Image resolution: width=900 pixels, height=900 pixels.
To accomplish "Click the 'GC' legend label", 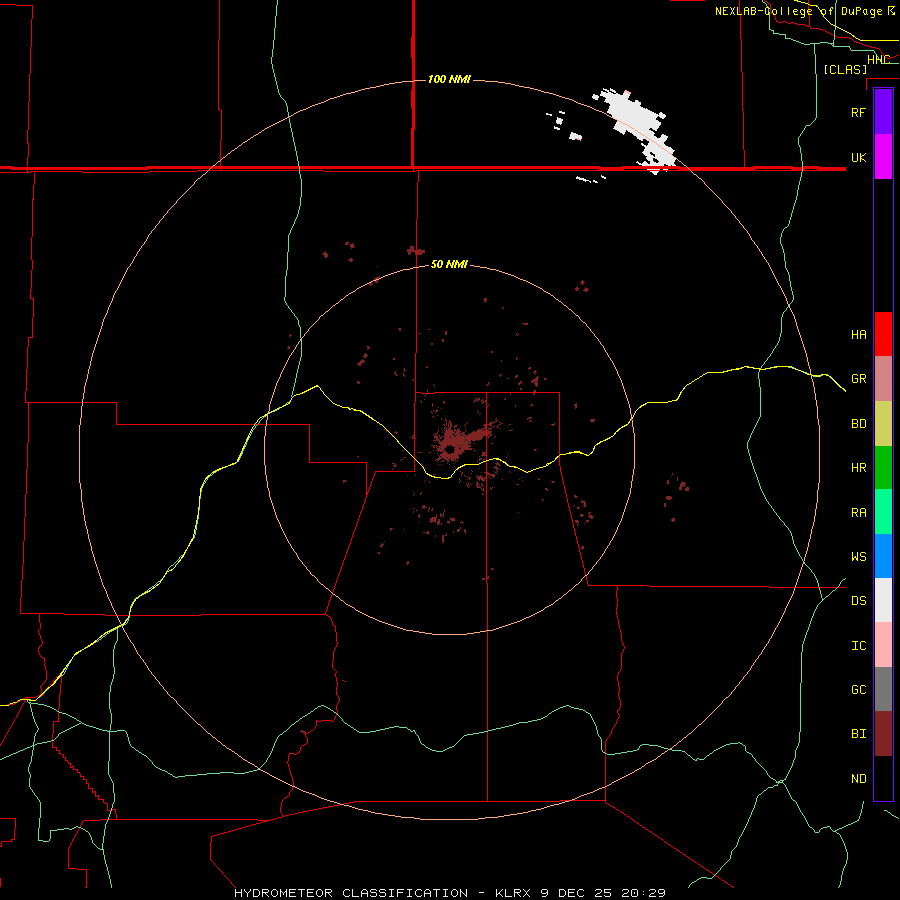I will coord(858,690).
